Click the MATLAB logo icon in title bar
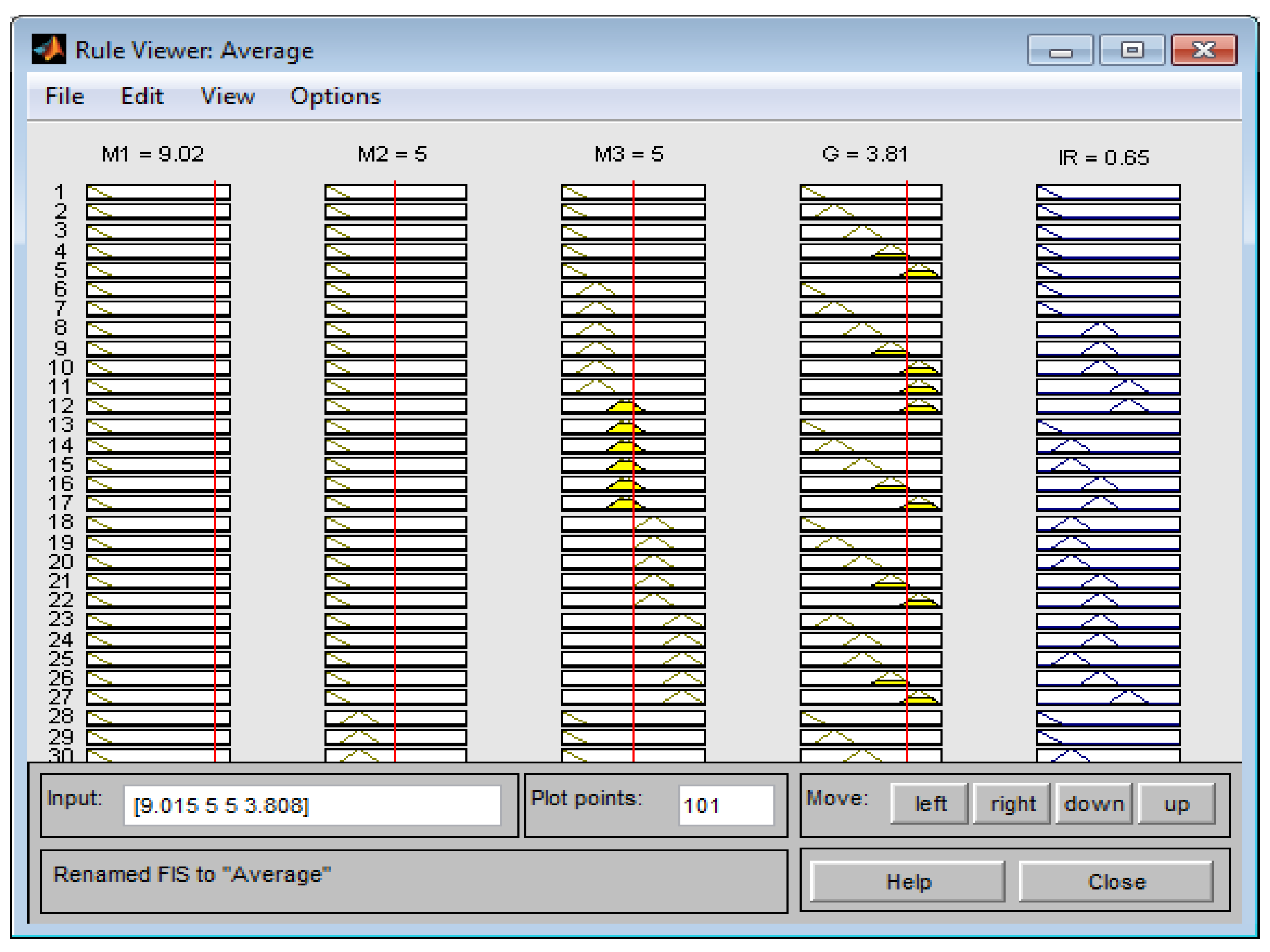The height and width of the screenshot is (952, 1270). tap(49, 49)
